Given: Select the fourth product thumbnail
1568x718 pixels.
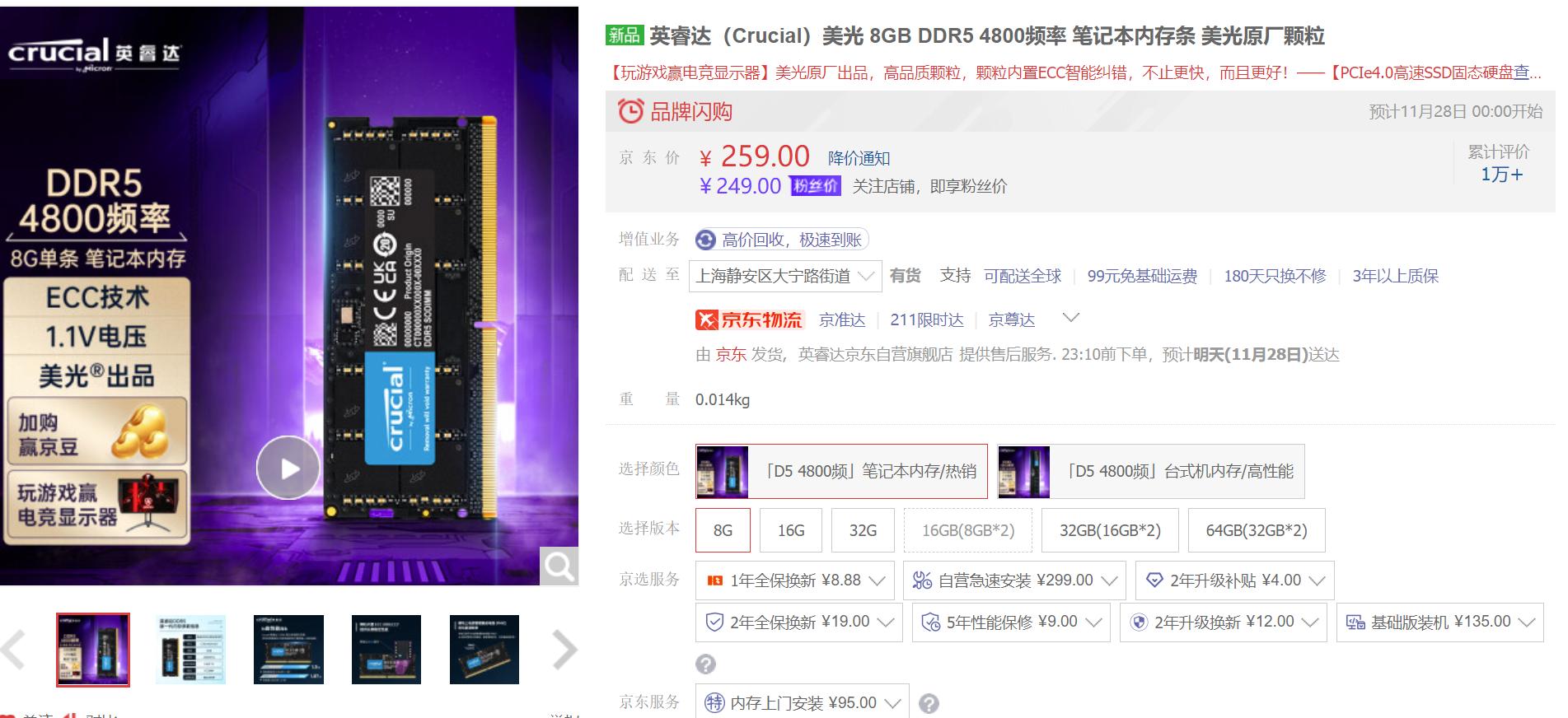Looking at the screenshot, I should click(386, 650).
